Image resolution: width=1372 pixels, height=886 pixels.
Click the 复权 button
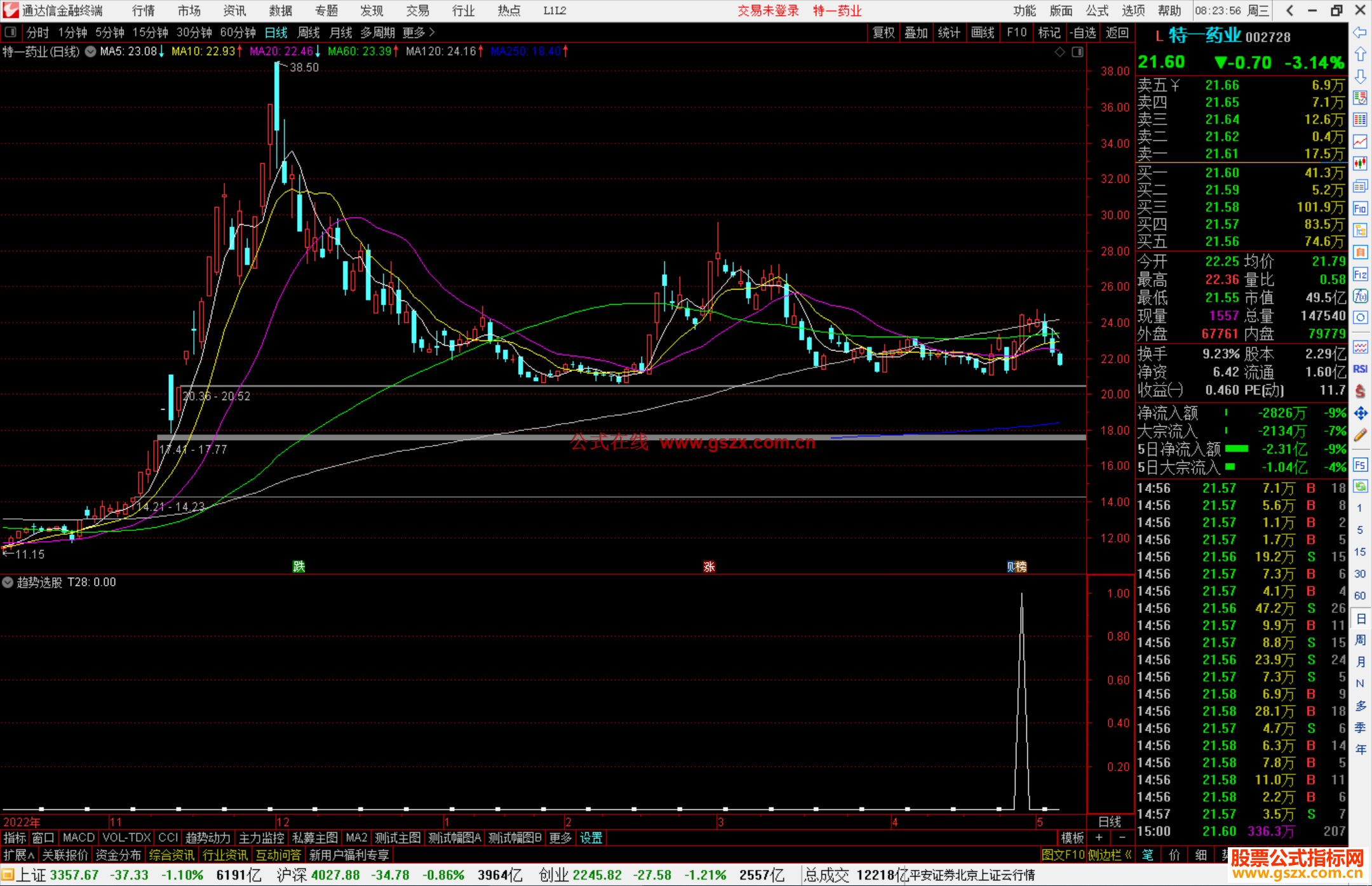click(884, 32)
